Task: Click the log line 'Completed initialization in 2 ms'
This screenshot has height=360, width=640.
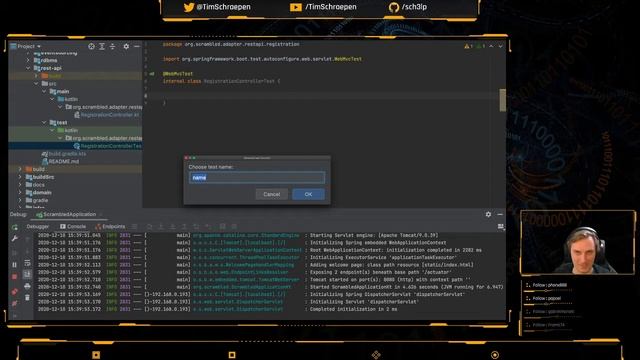Action: 353,309
